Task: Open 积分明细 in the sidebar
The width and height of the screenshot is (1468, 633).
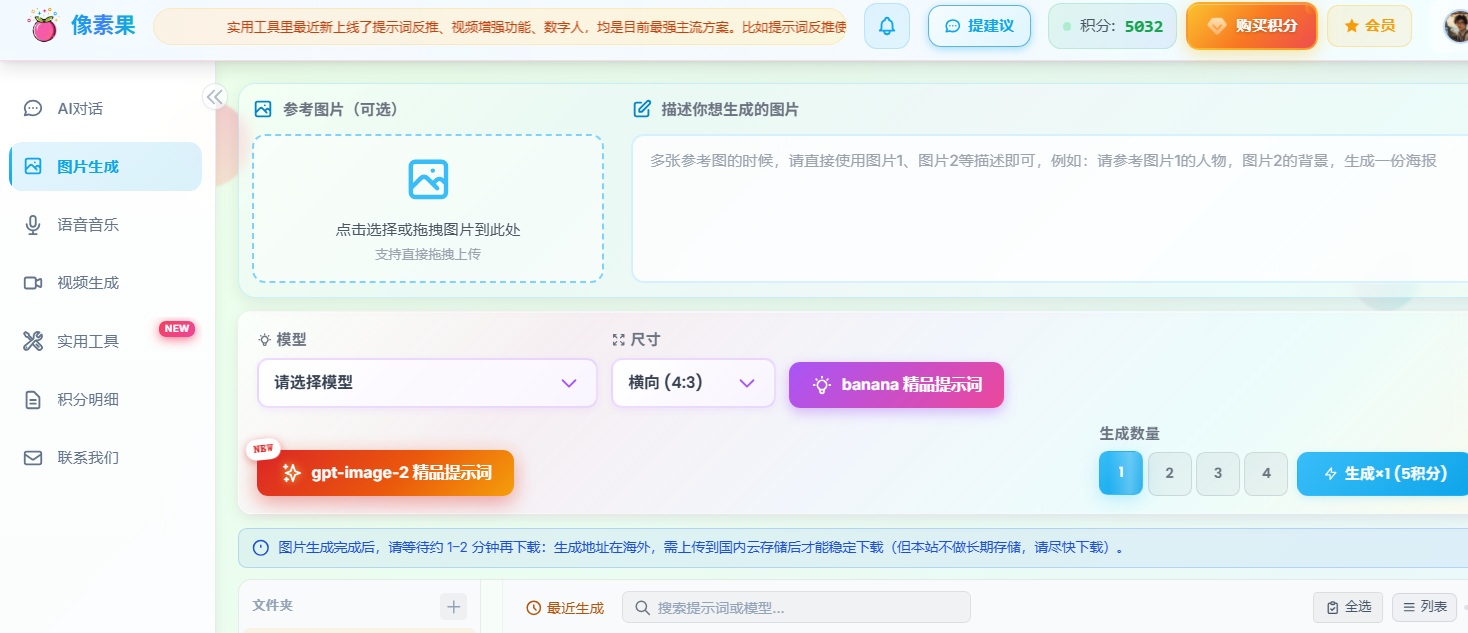Action: (x=105, y=399)
